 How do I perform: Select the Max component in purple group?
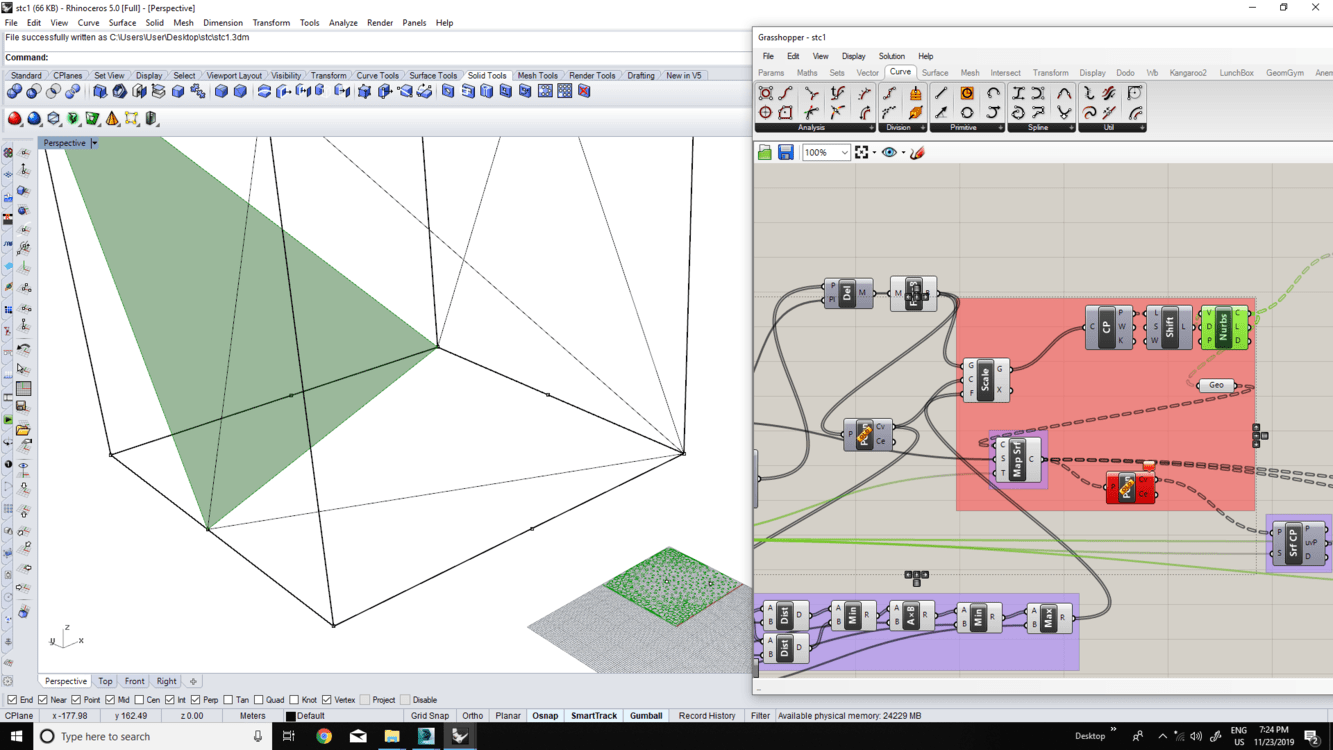(1048, 620)
